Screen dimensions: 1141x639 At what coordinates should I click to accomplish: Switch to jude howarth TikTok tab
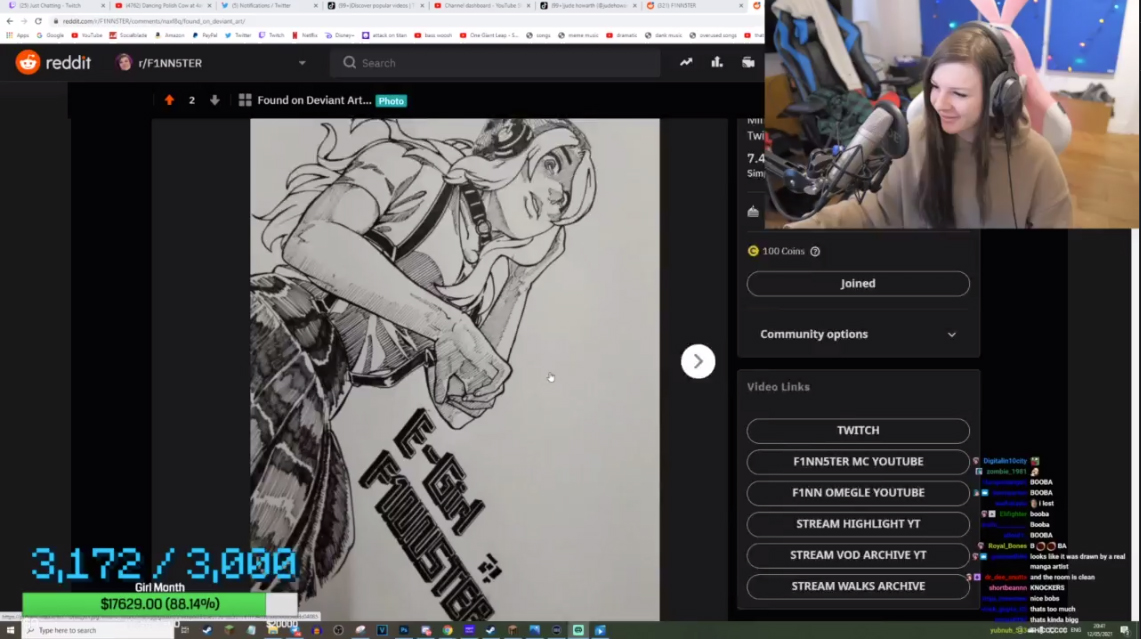pos(588,6)
